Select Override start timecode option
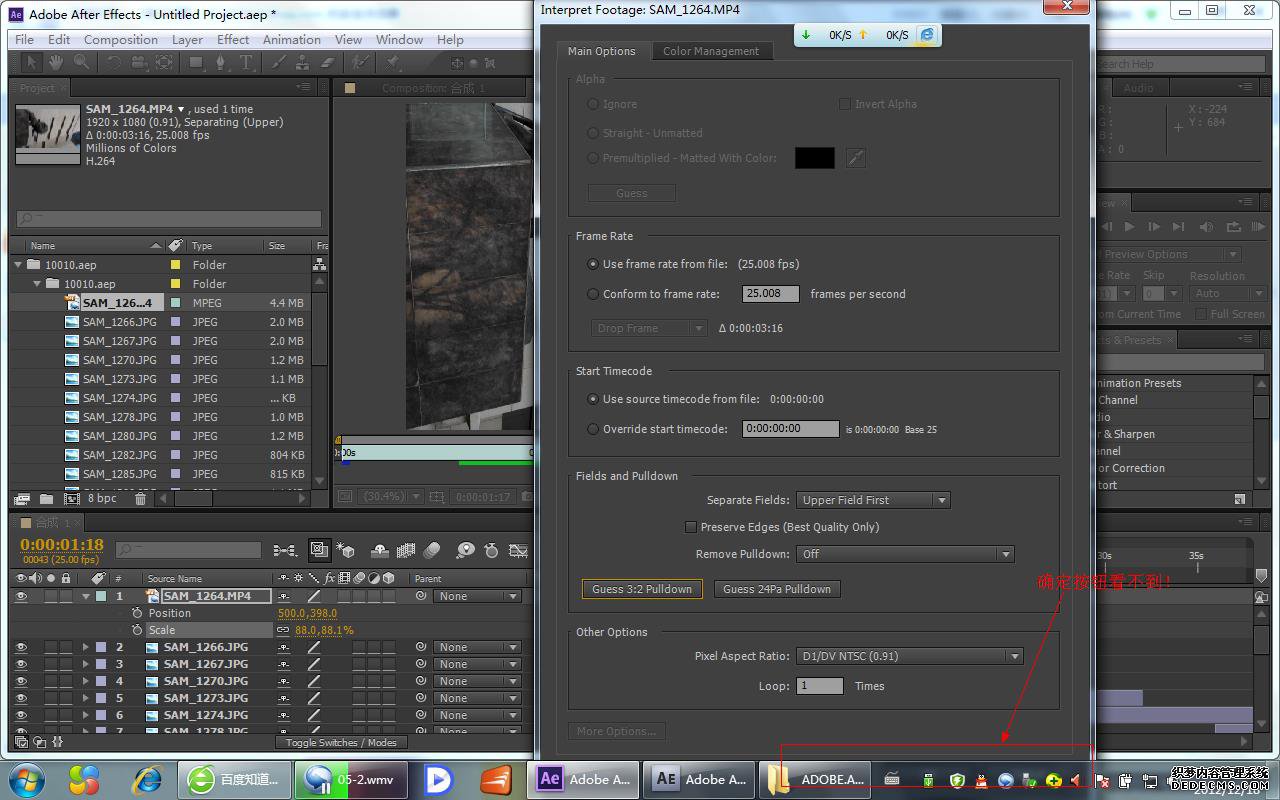This screenshot has width=1280, height=800. (593, 429)
